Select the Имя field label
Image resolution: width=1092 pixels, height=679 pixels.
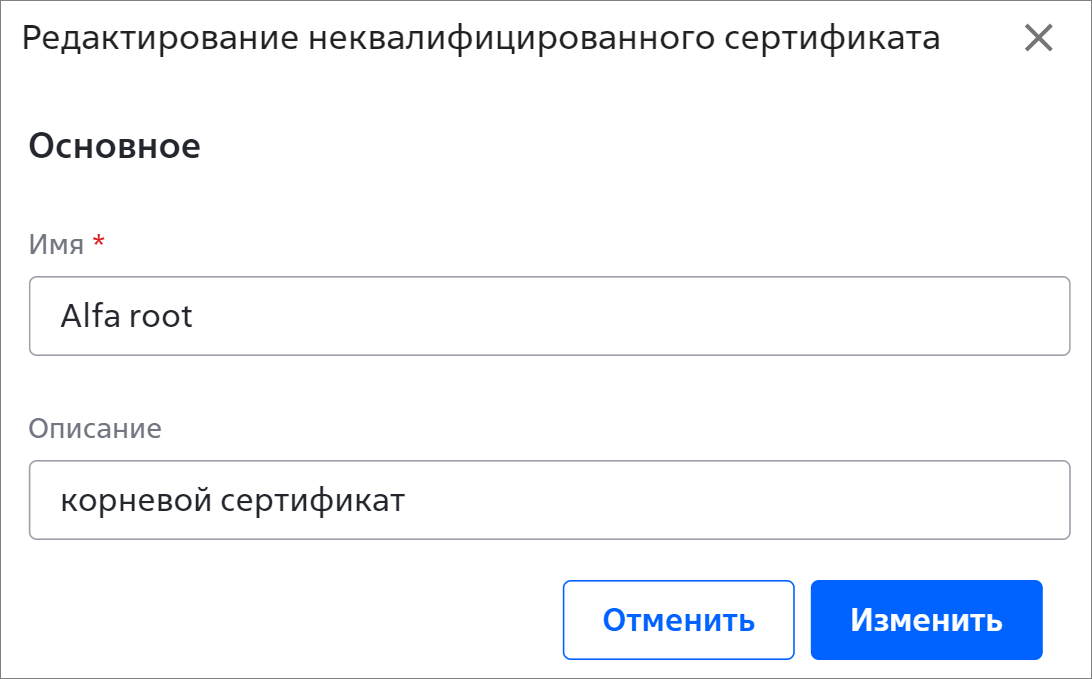[x=56, y=244]
